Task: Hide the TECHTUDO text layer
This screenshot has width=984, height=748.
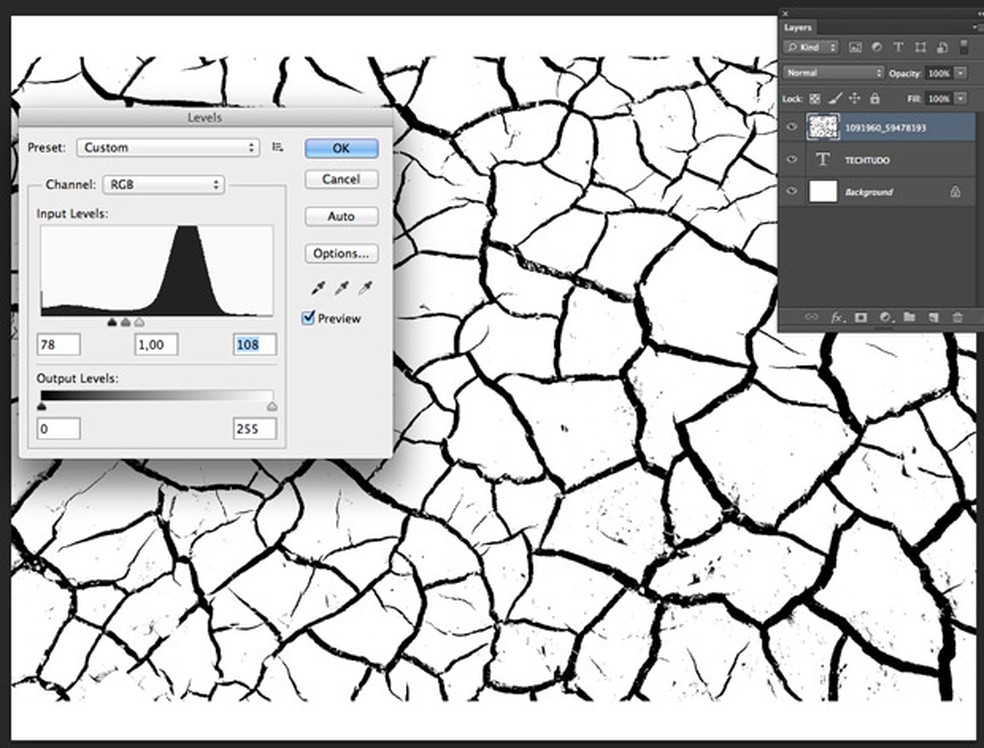Action: [x=792, y=160]
